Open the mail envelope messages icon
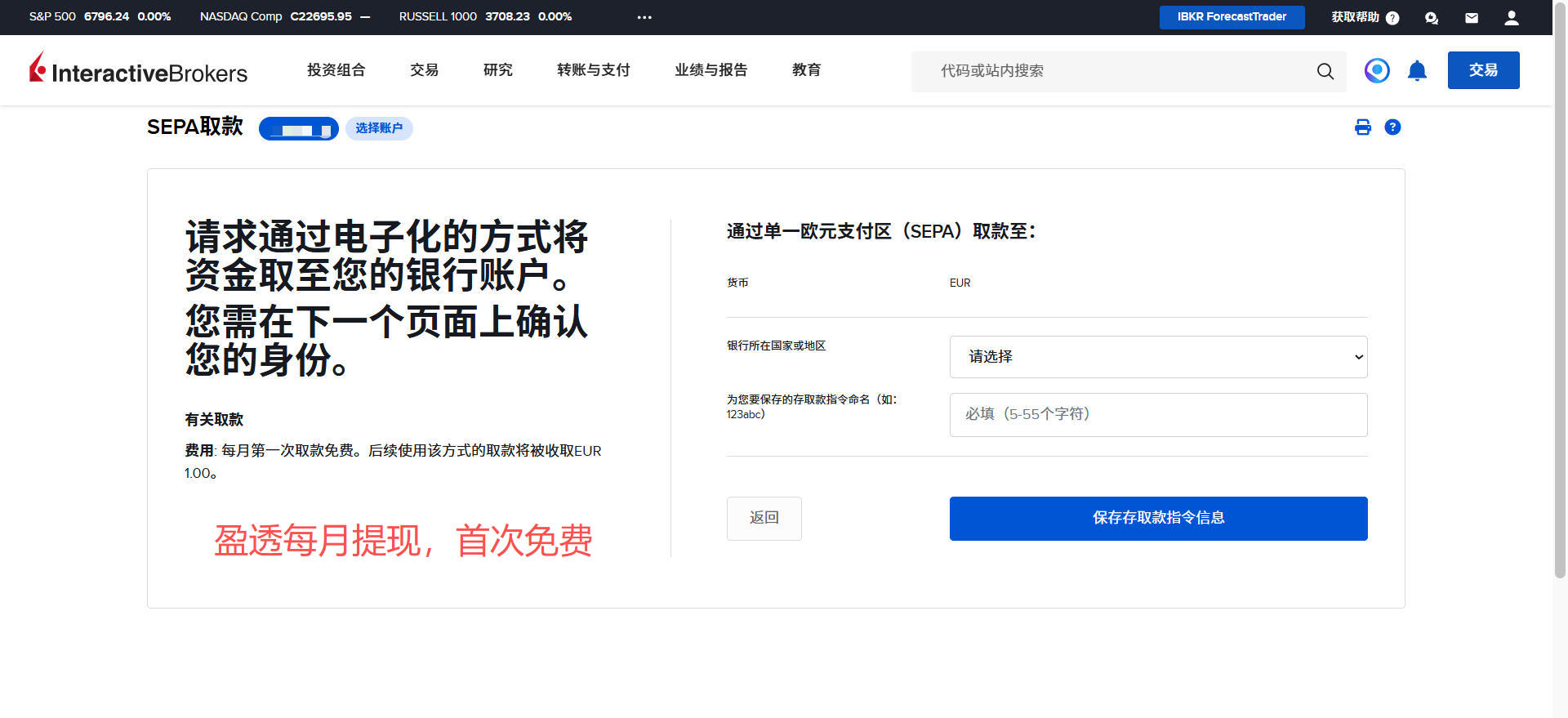The height and width of the screenshot is (718, 1568). tap(1472, 18)
